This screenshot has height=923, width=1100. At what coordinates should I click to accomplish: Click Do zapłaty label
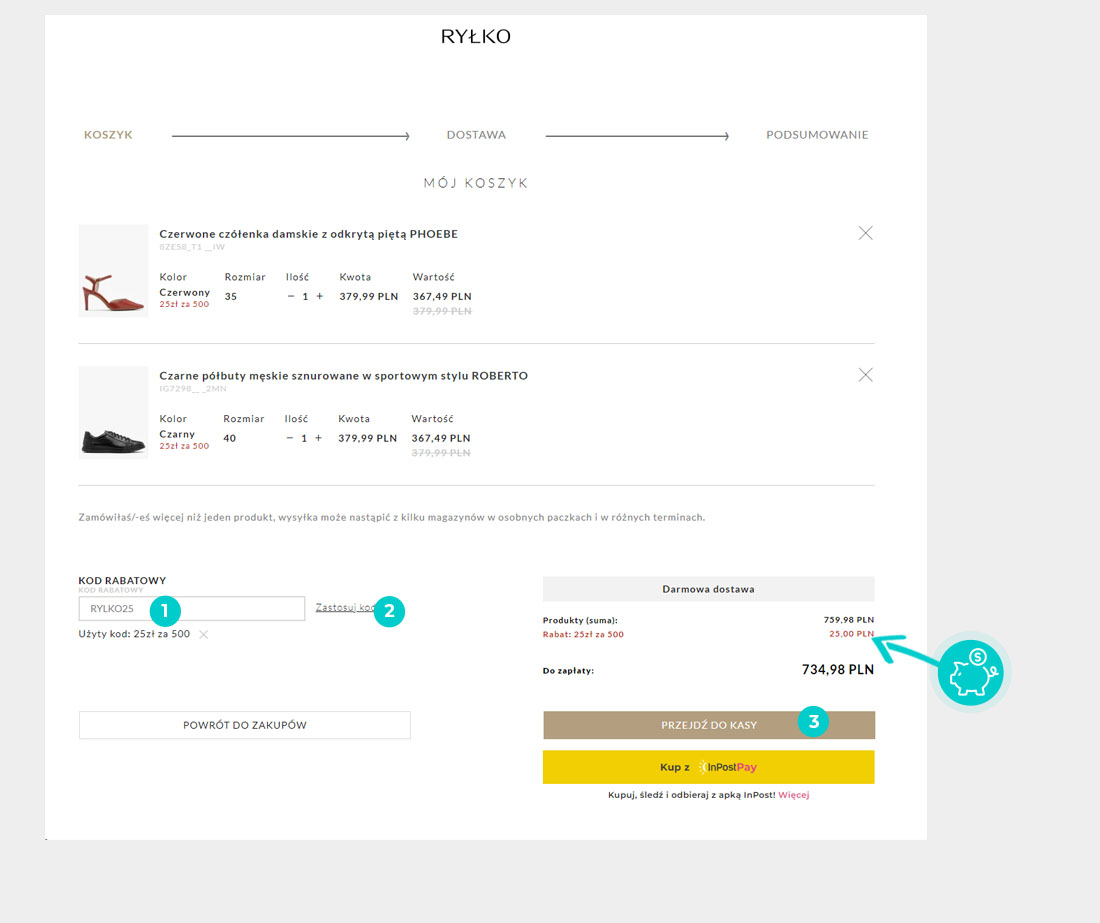pos(568,671)
